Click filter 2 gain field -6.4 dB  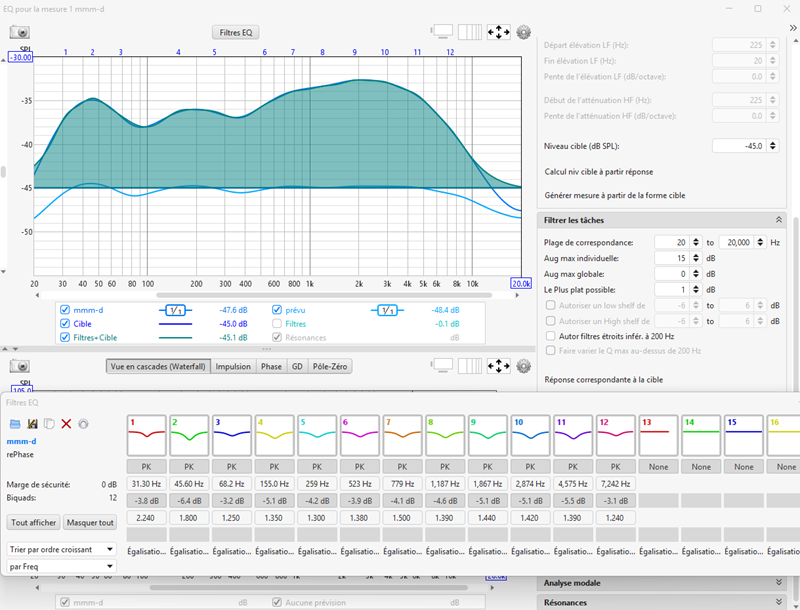tap(189, 501)
